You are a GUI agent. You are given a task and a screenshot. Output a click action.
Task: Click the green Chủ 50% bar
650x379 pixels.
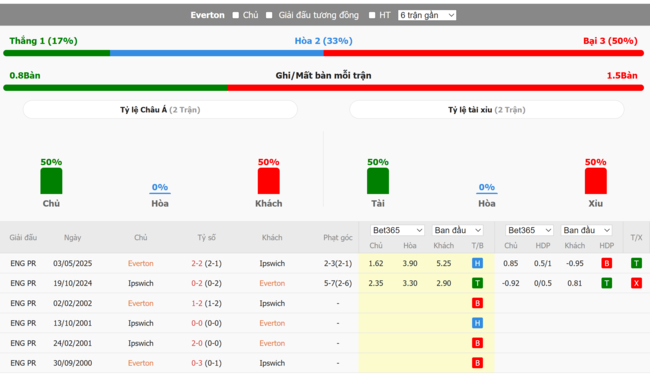51,181
